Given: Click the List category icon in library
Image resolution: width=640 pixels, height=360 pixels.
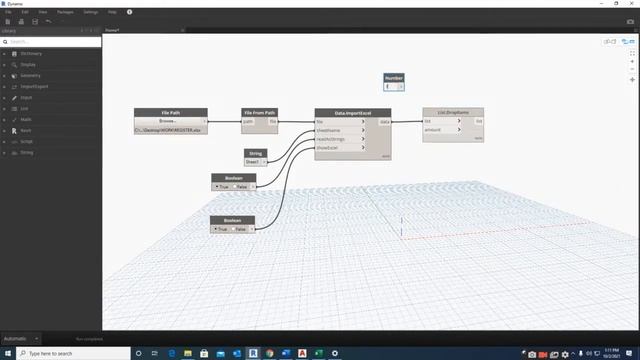Looking at the screenshot, I should (14, 109).
